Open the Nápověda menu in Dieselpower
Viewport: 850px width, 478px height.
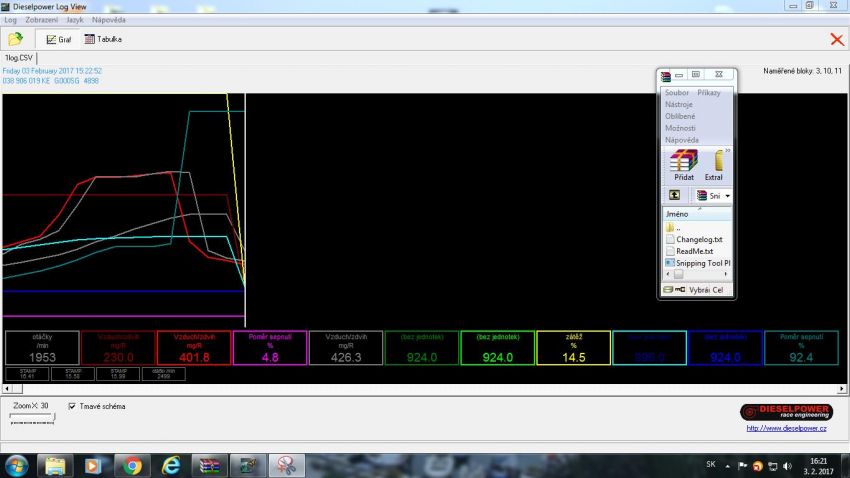coord(108,20)
